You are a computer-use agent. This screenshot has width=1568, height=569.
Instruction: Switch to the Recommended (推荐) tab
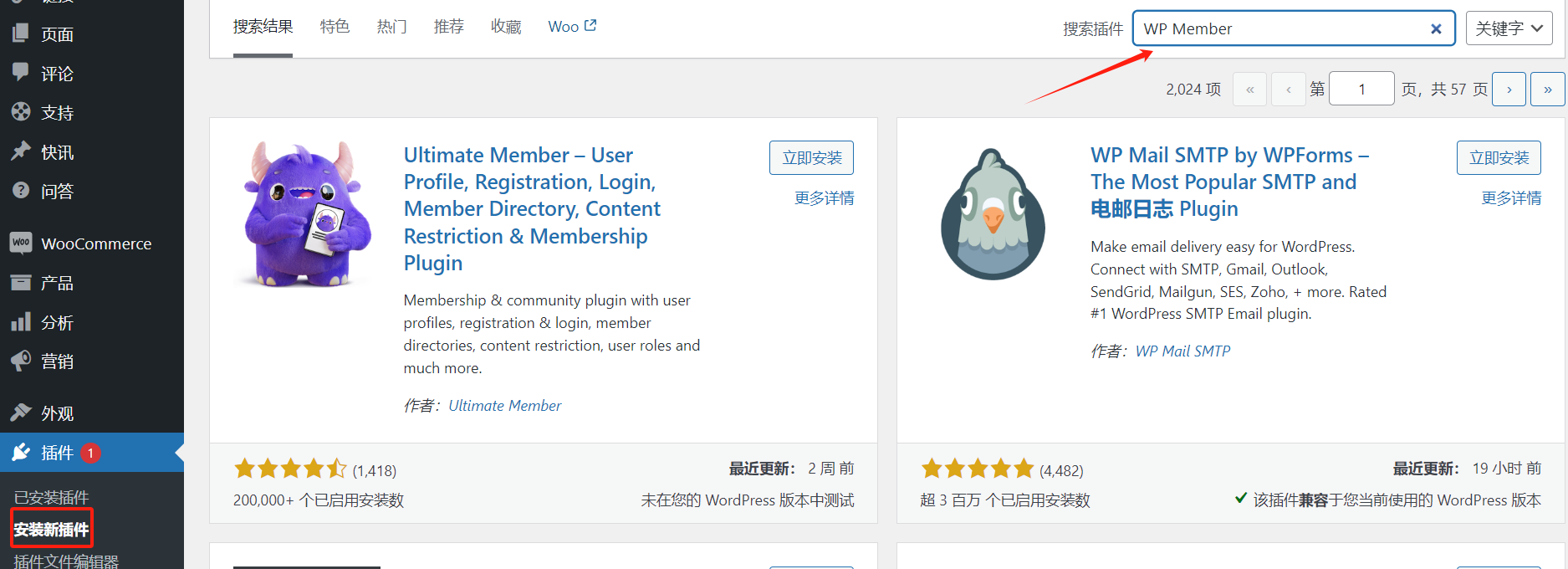(x=448, y=27)
